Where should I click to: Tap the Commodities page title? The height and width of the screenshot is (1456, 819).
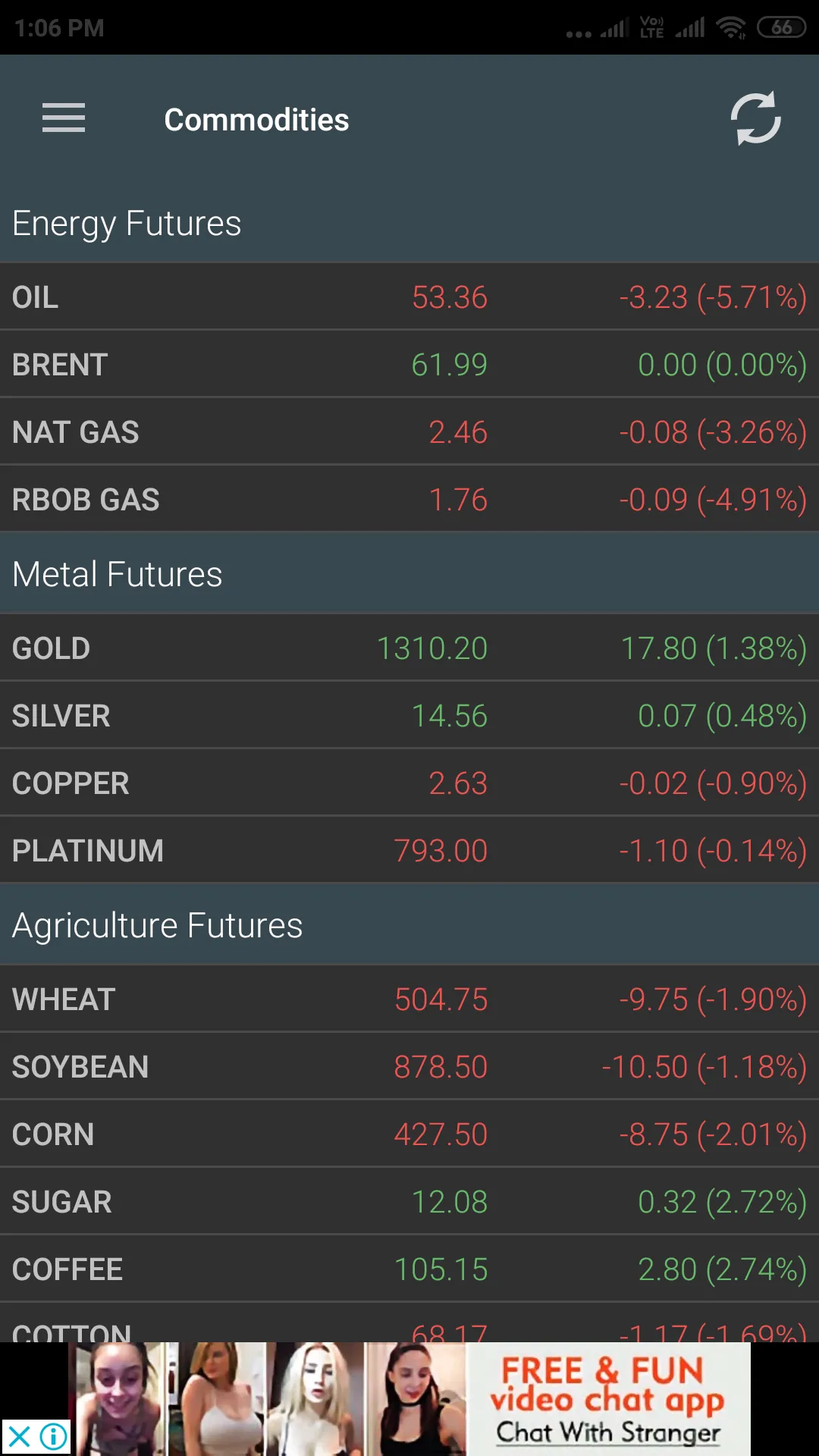click(256, 120)
